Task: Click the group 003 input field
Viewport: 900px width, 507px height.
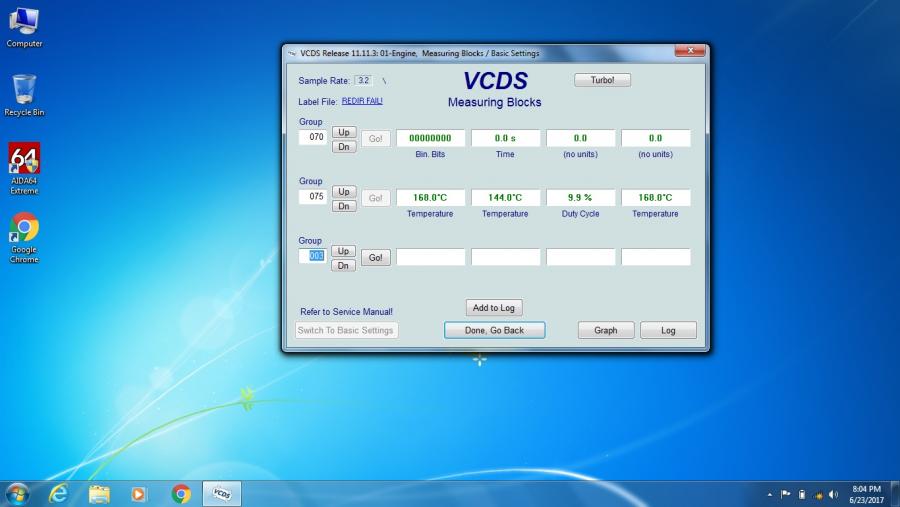Action: pos(313,256)
